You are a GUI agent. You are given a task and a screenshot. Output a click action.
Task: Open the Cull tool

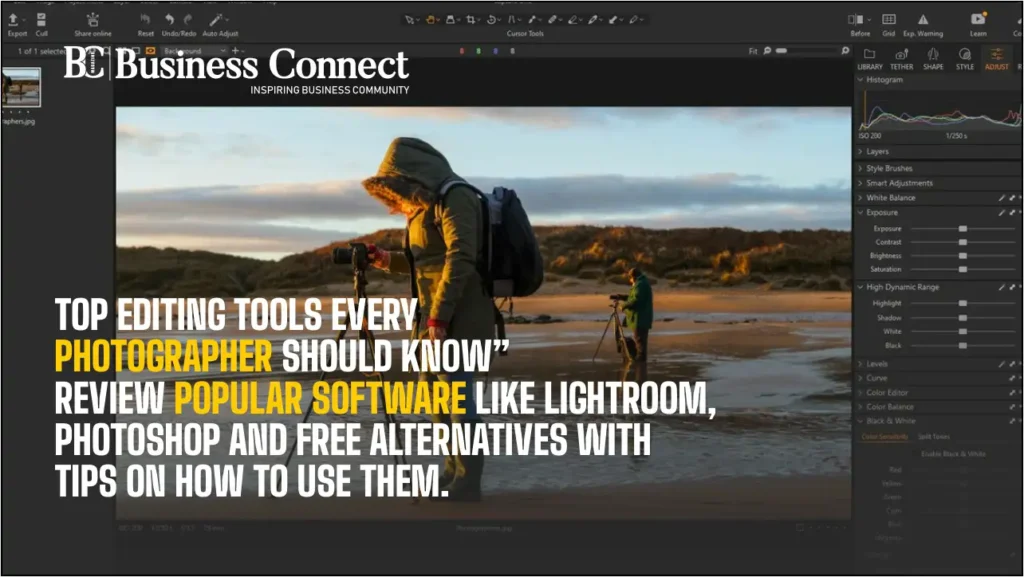tap(40, 20)
